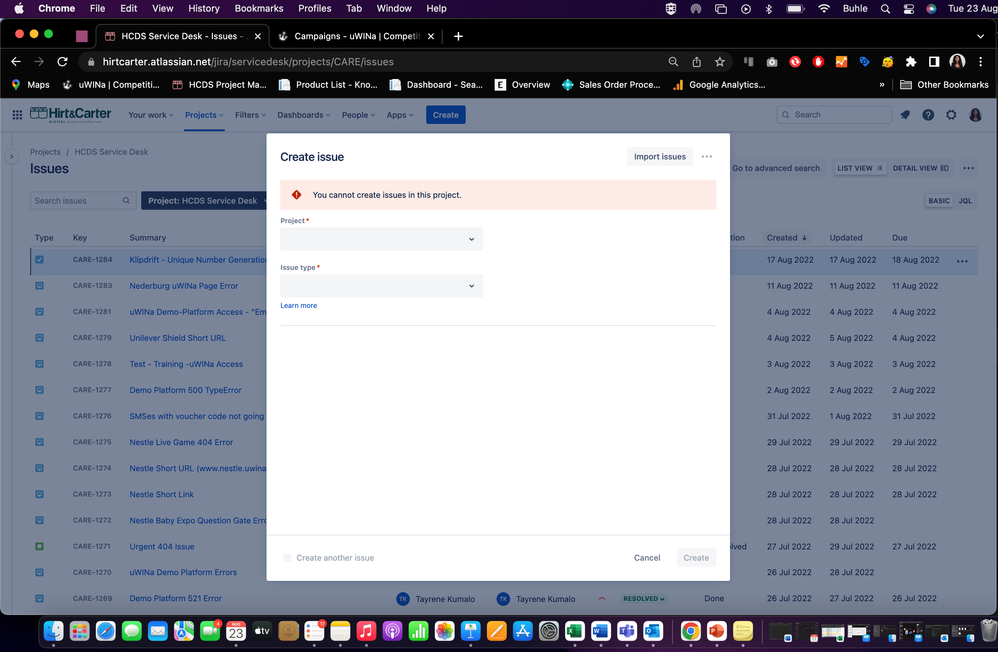Open the Jira app switcher grid icon

[x=17, y=115]
